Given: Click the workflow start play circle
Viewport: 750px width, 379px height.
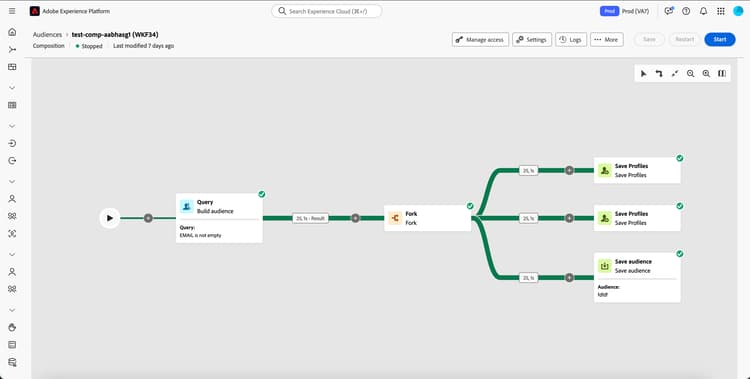Looking at the screenshot, I should click(x=110, y=218).
